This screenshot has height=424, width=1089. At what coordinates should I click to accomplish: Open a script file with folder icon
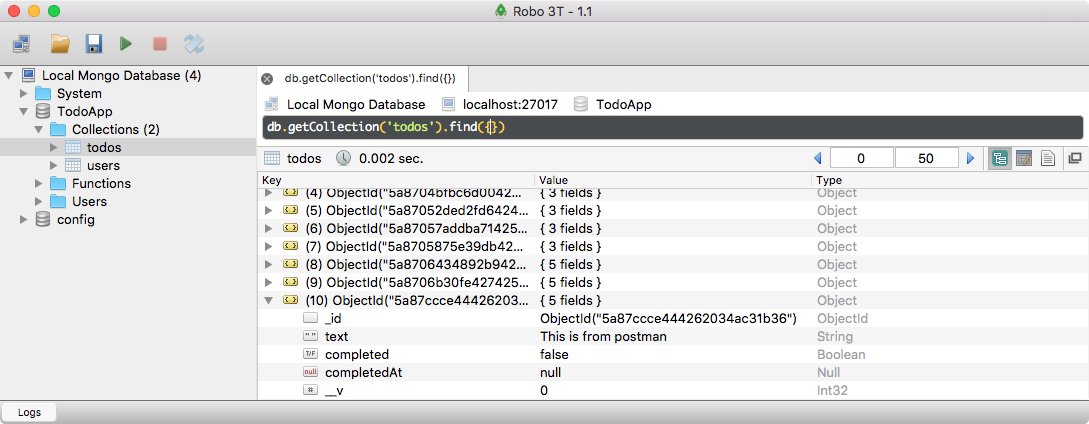60,43
